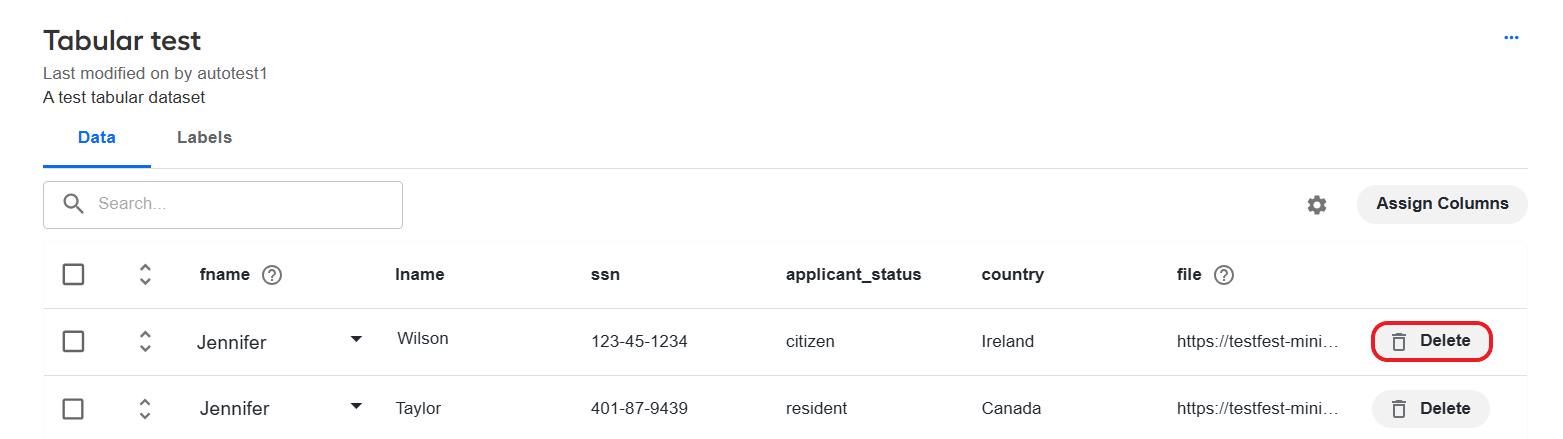This screenshot has height=439, width=1563.
Task: Focus the Search input field
Action: pyautogui.click(x=223, y=204)
